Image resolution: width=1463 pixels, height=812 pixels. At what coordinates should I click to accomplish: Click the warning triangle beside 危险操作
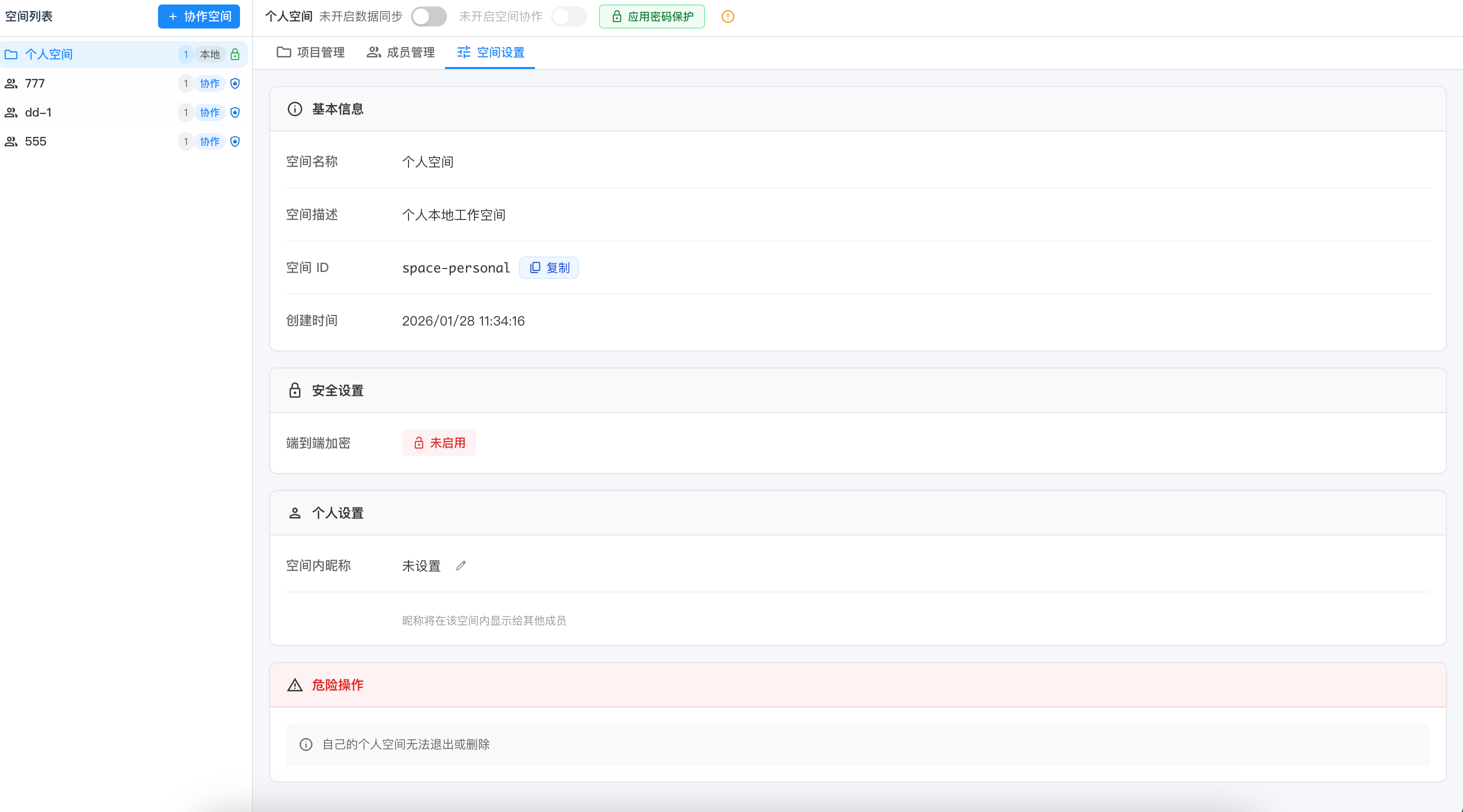295,685
